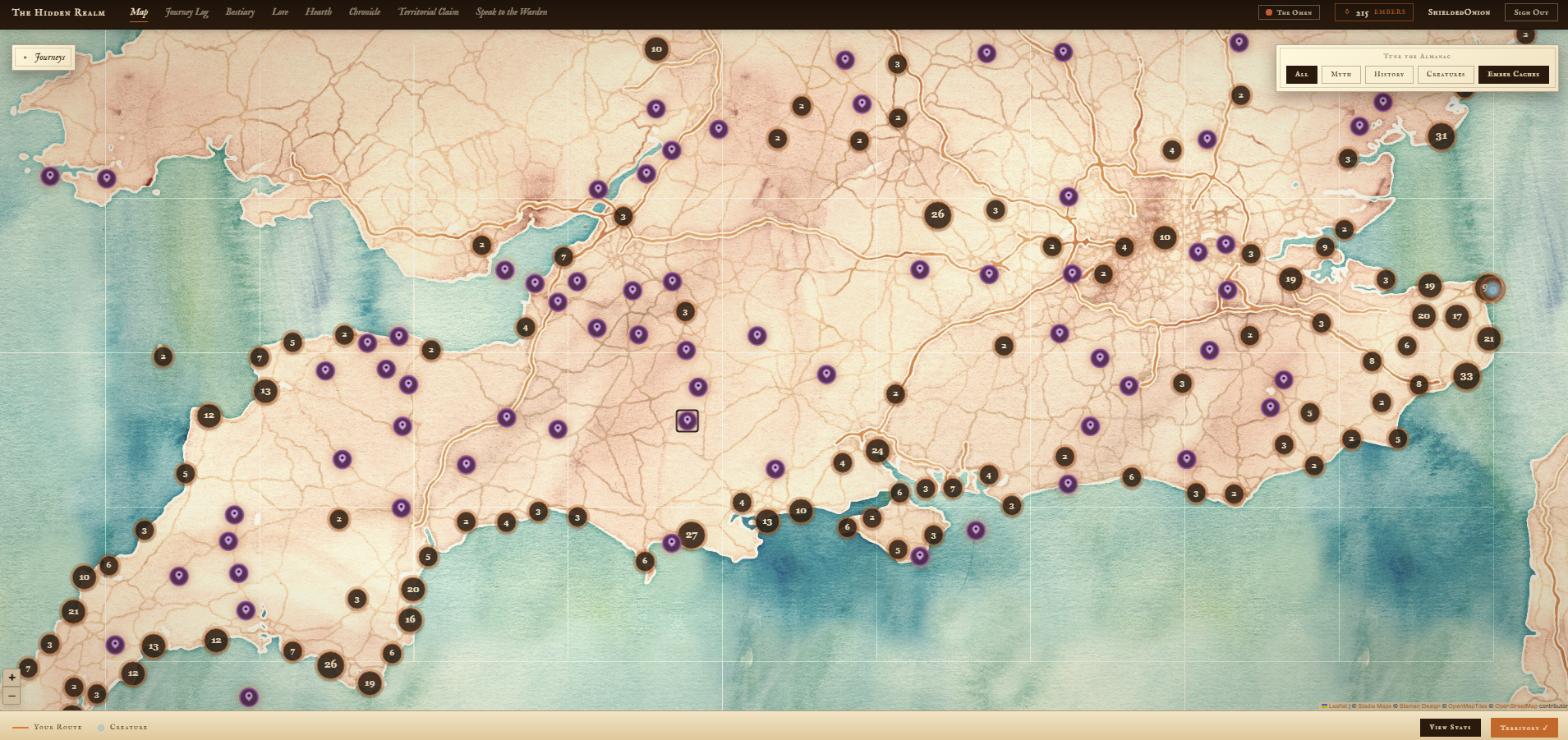Toggle the All almanac filter
Viewport: 1568px width, 740px height.
coord(1301,74)
